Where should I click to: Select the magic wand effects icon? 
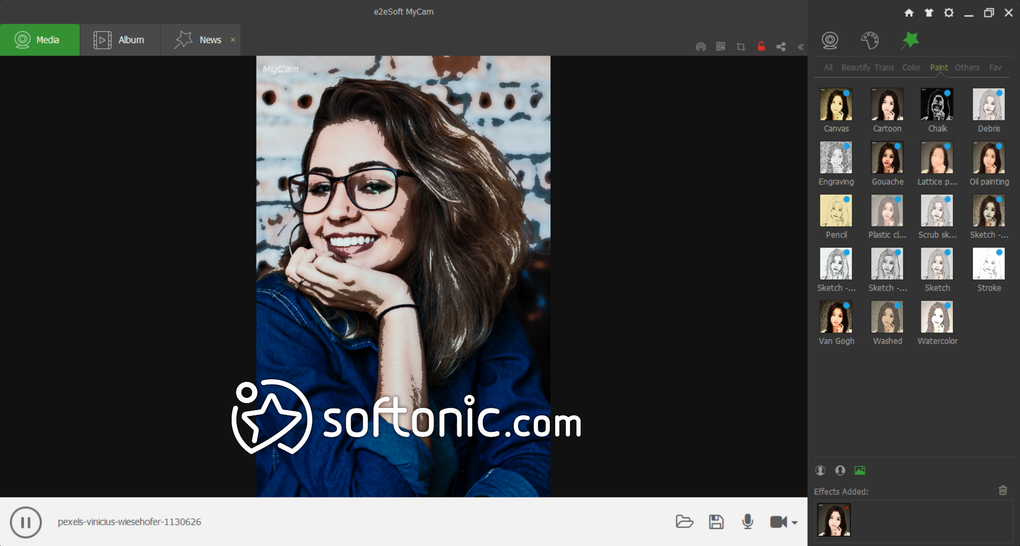(x=909, y=40)
